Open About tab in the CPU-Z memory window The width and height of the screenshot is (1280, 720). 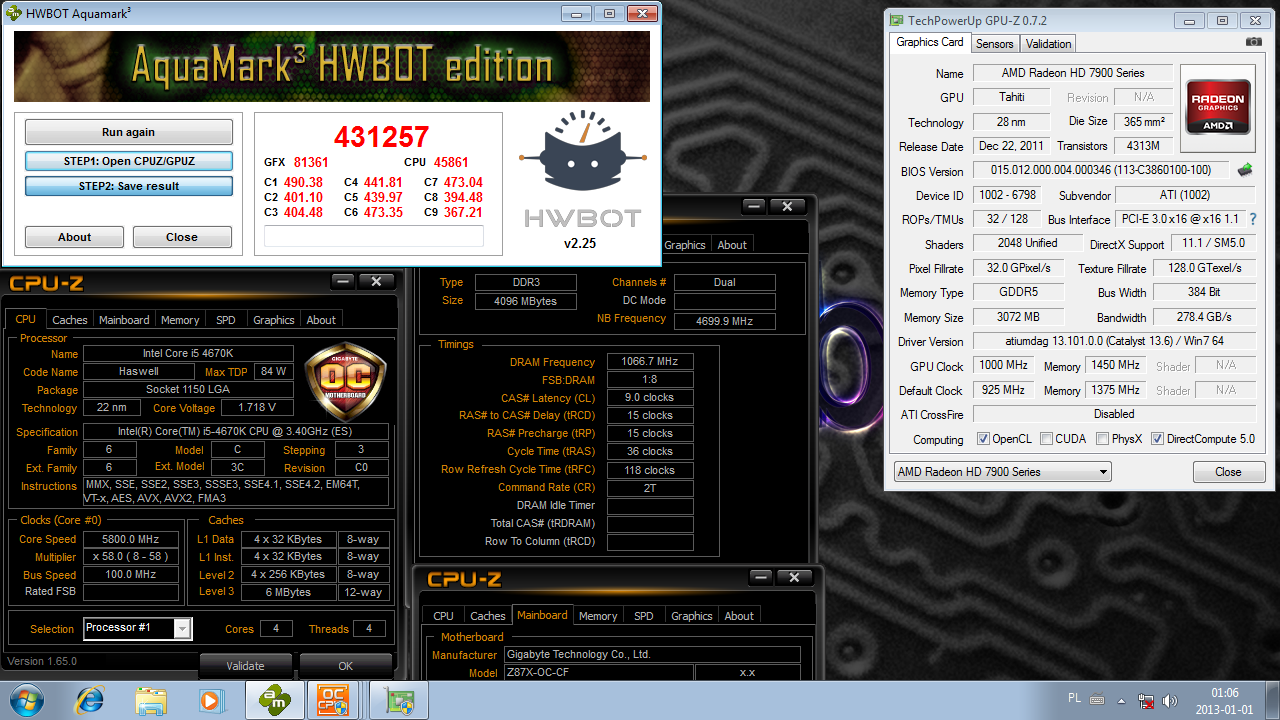[x=732, y=245]
